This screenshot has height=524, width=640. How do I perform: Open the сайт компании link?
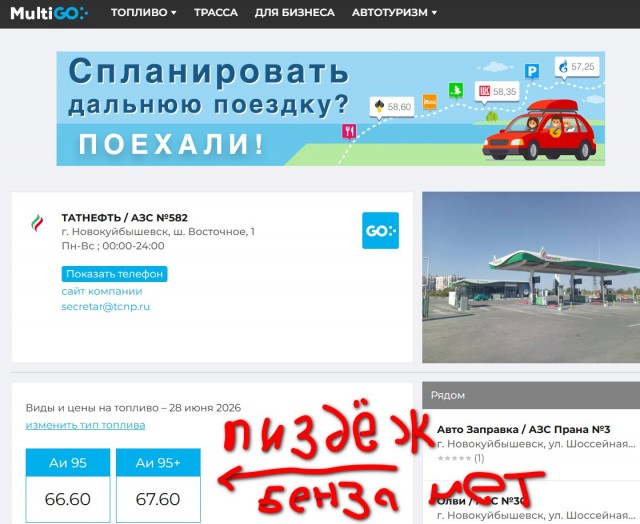(102, 291)
